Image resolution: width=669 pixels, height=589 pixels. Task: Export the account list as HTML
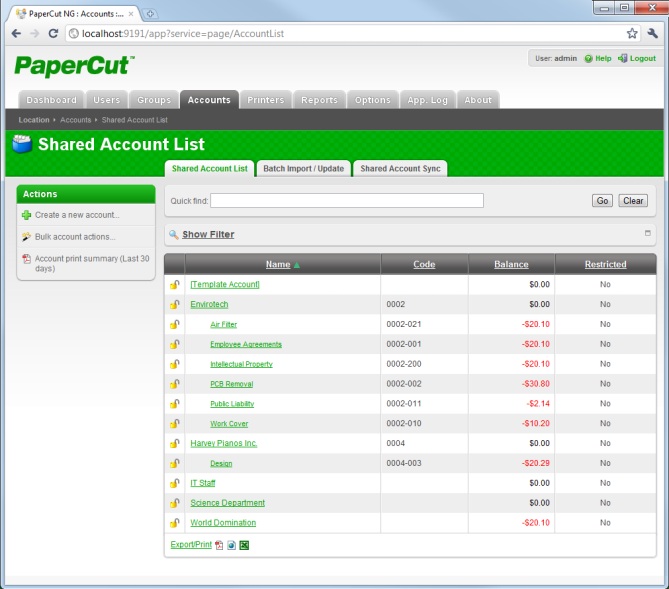(231, 545)
